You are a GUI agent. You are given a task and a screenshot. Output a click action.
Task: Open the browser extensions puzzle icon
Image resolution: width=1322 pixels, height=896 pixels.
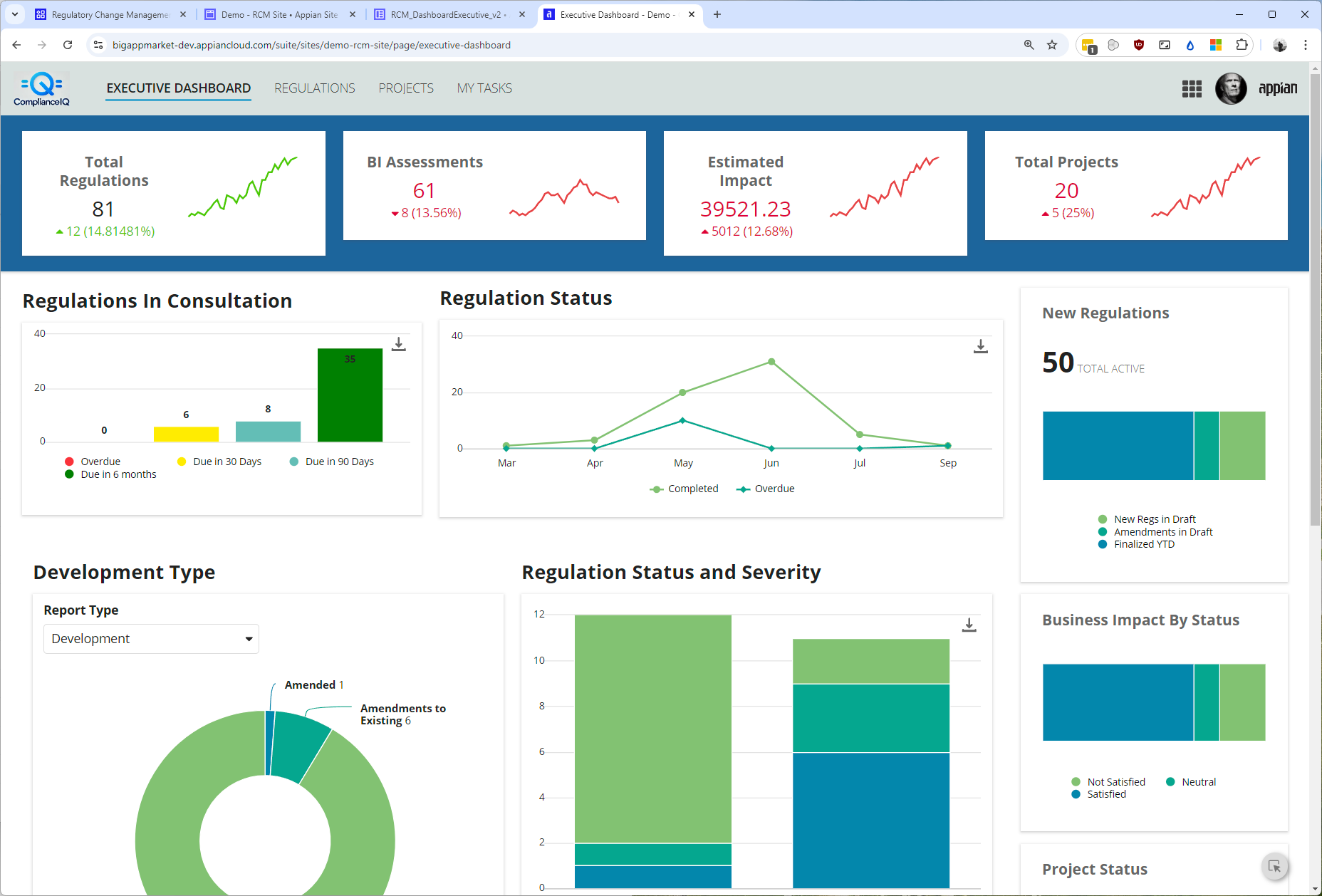point(1242,45)
